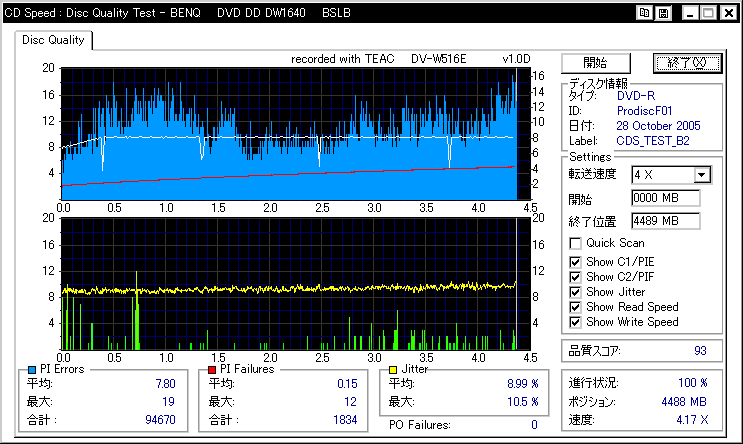743x444 pixels.
Task: Enable the Quick Scan checkbox
Action: (x=575, y=244)
